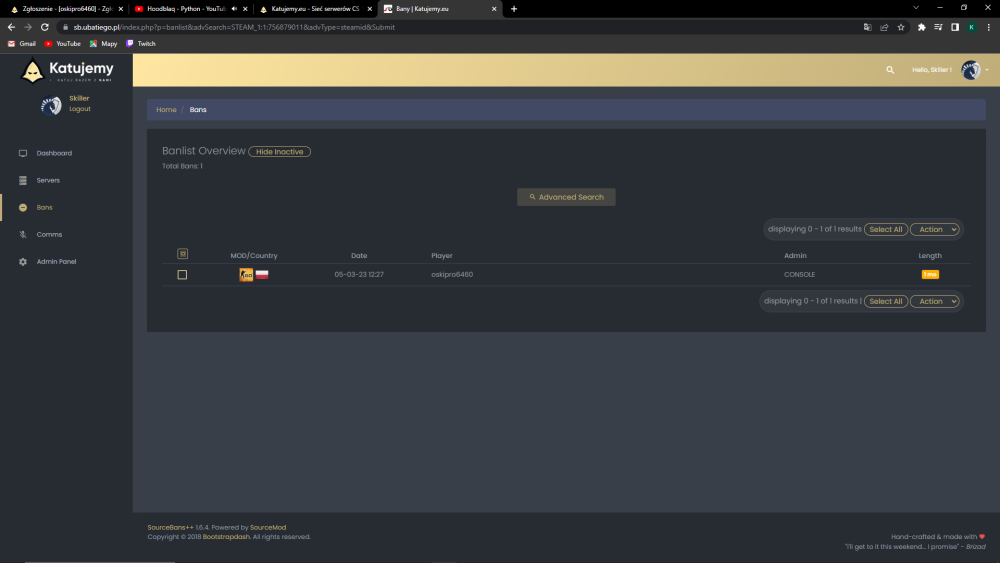Open Admin Panel in sidebar
Screen dimensions: 1000x563
56,261
